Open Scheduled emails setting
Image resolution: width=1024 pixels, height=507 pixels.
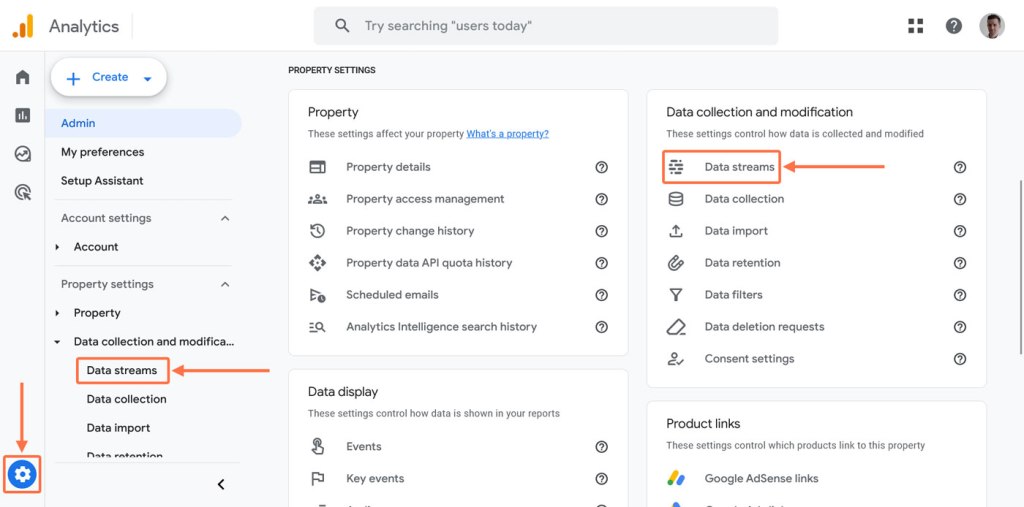[x=392, y=295]
